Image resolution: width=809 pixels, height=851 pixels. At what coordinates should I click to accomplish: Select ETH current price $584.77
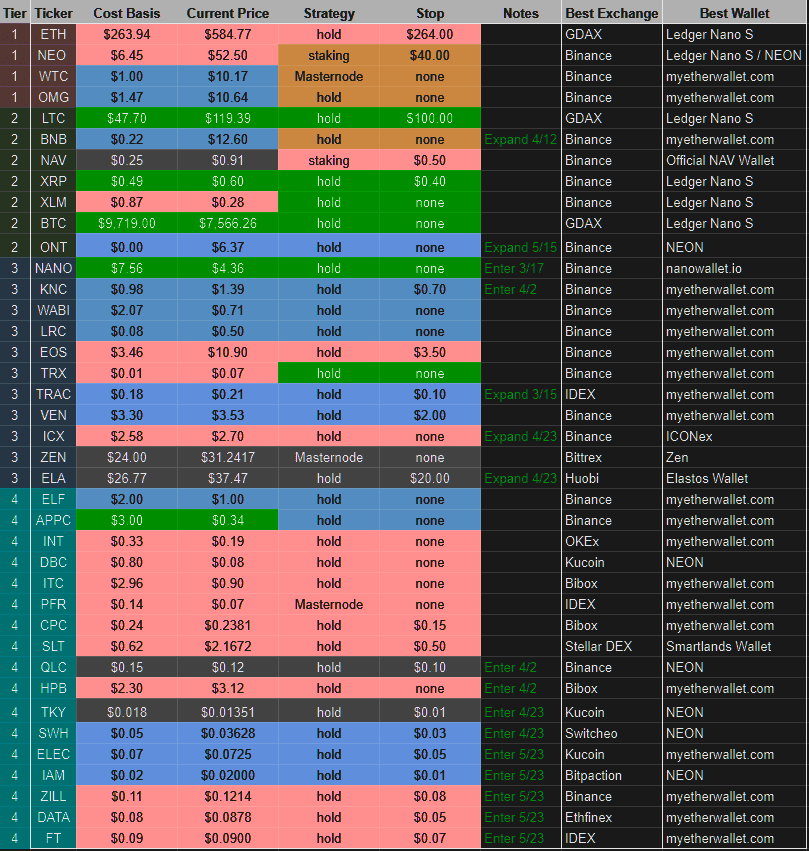pyautogui.click(x=227, y=34)
